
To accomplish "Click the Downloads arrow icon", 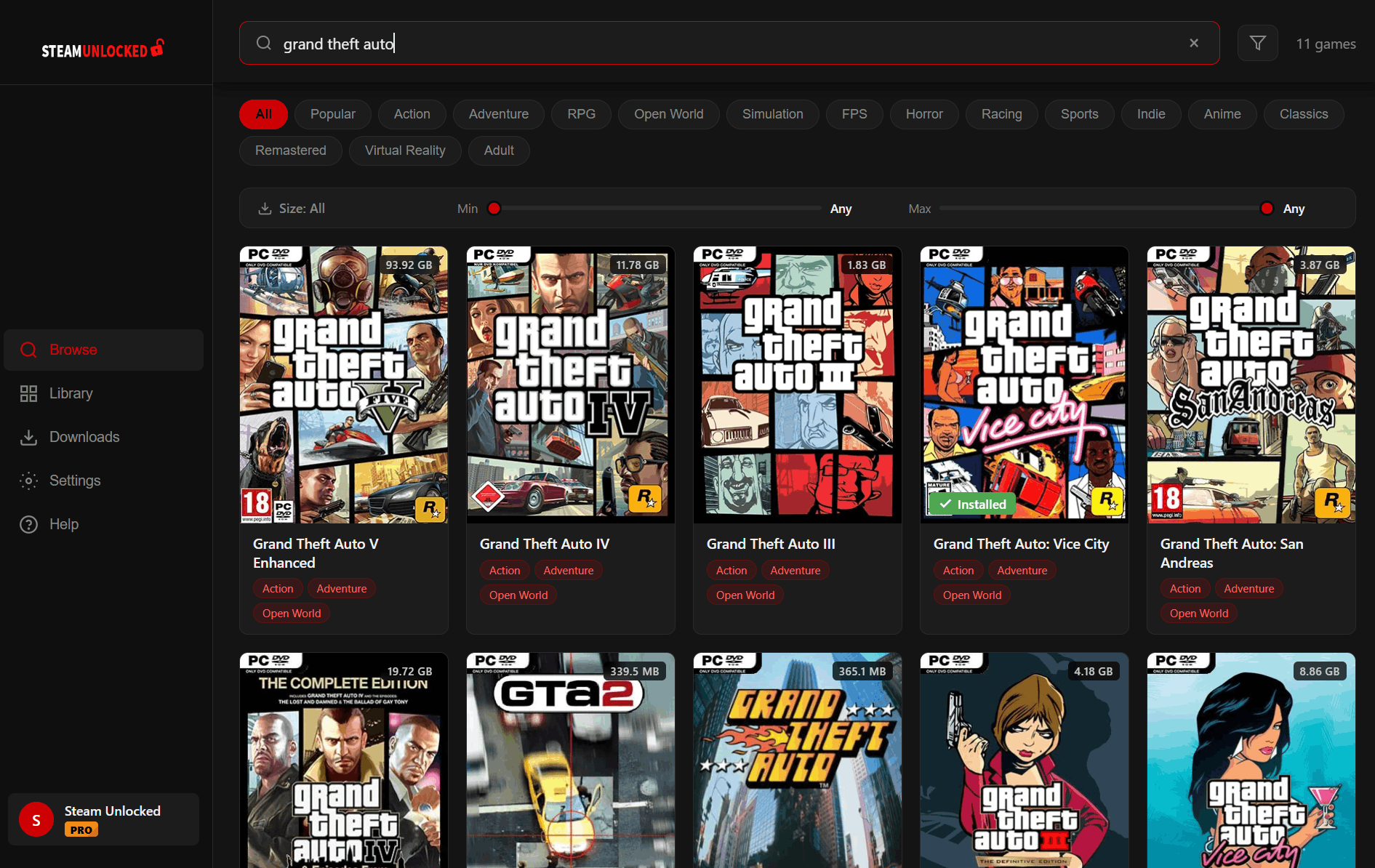I will [x=28, y=437].
